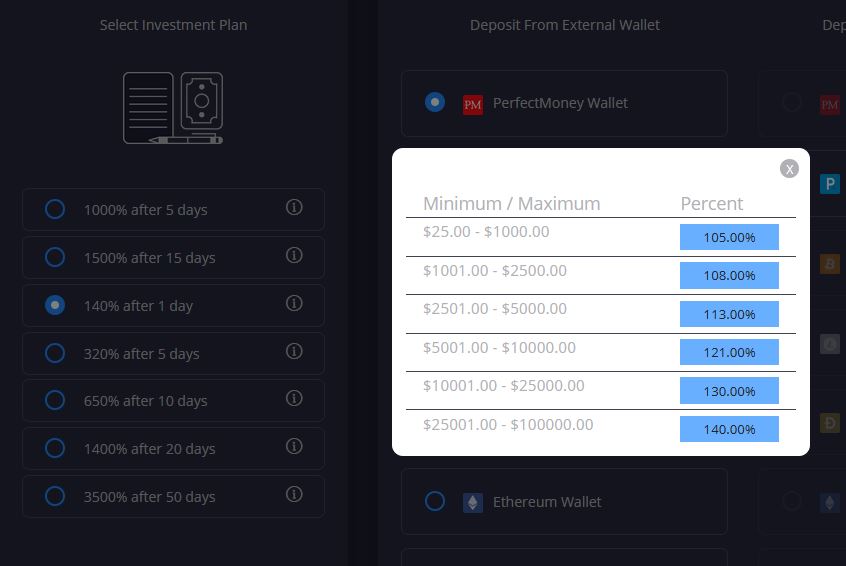Select 320% after 5 days radio button
The height and width of the screenshot is (566, 846).
(x=55, y=353)
